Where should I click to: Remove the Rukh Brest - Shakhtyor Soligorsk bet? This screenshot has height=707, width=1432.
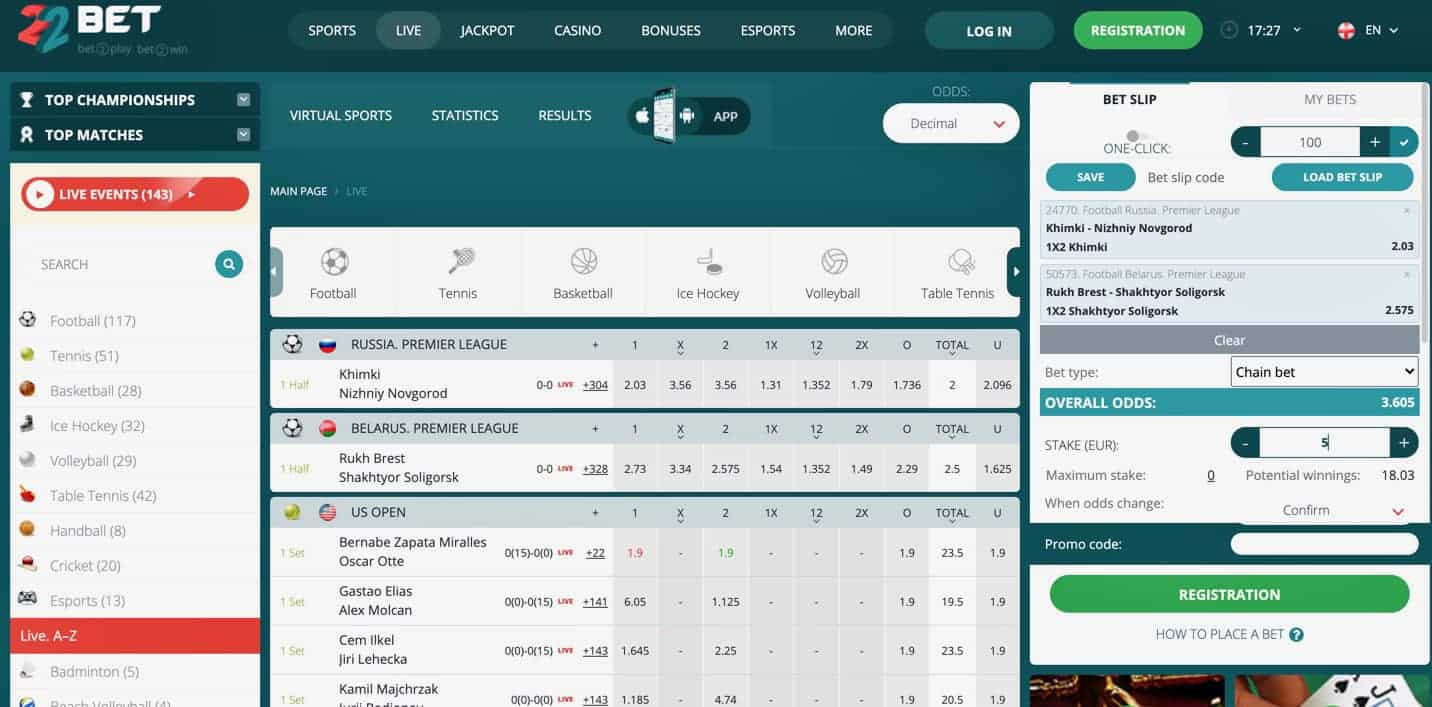[1407, 274]
